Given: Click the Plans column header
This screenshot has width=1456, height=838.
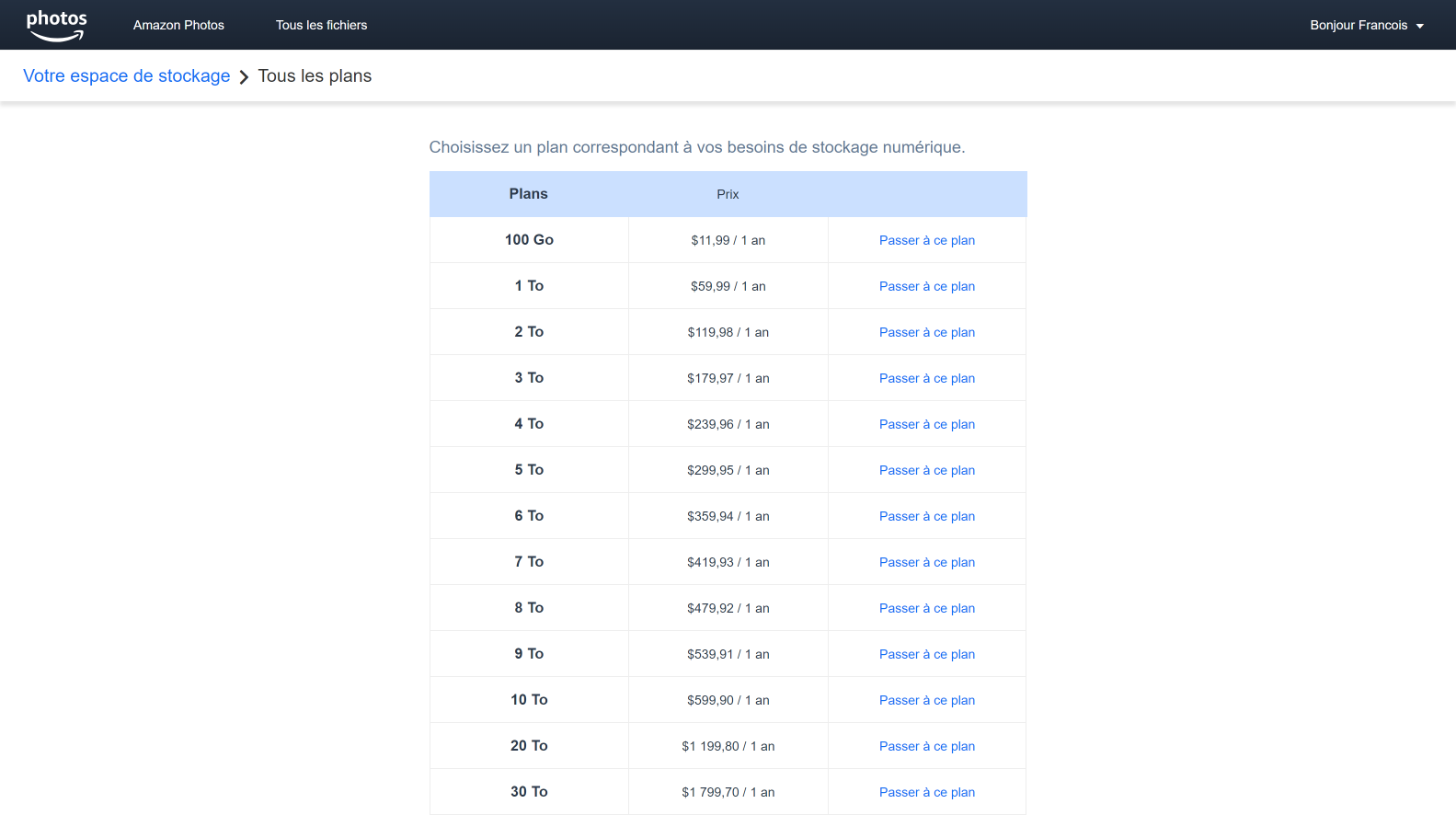Looking at the screenshot, I should point(528,194).
